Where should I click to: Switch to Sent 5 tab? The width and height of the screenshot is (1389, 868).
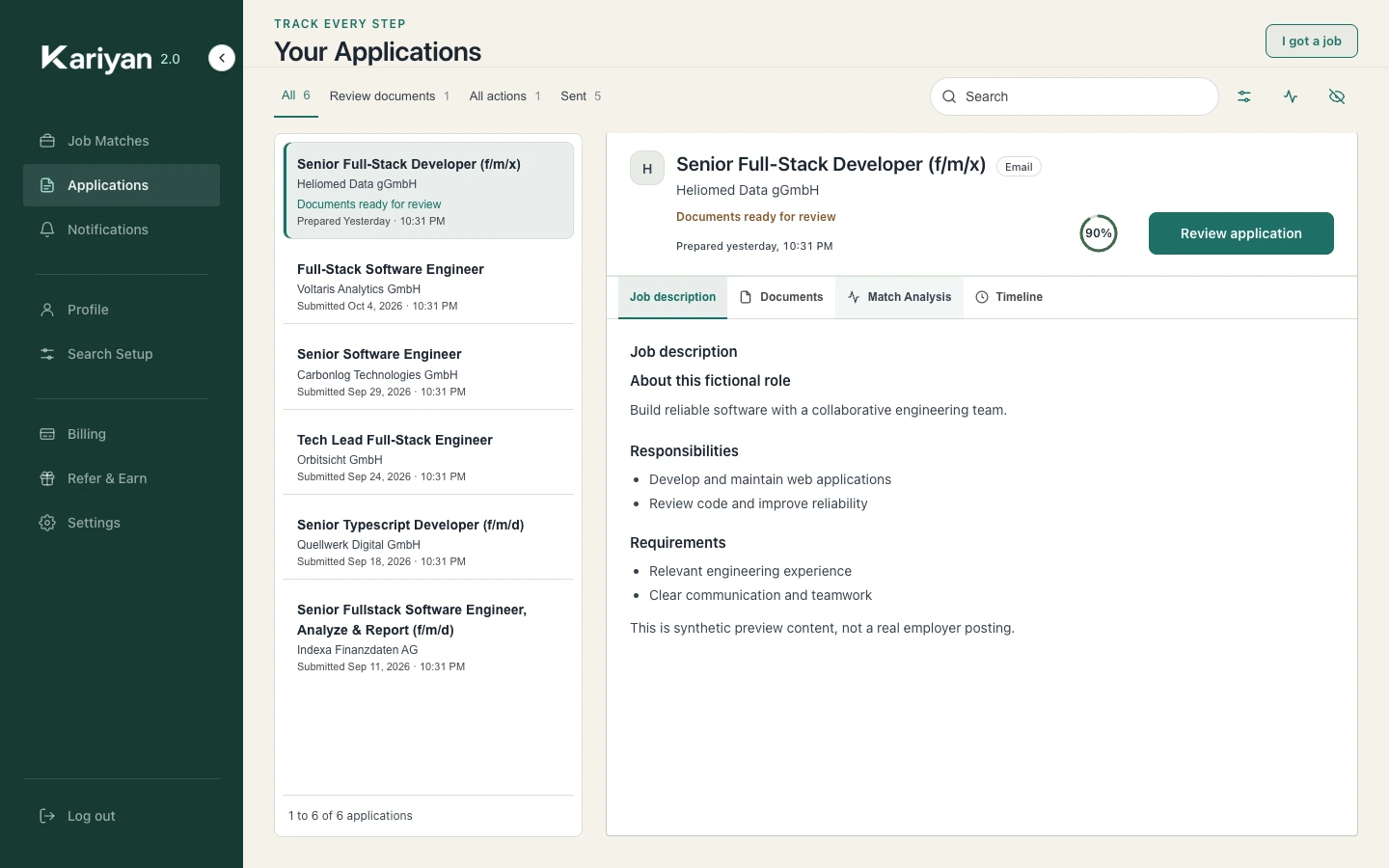click(581, 96)
